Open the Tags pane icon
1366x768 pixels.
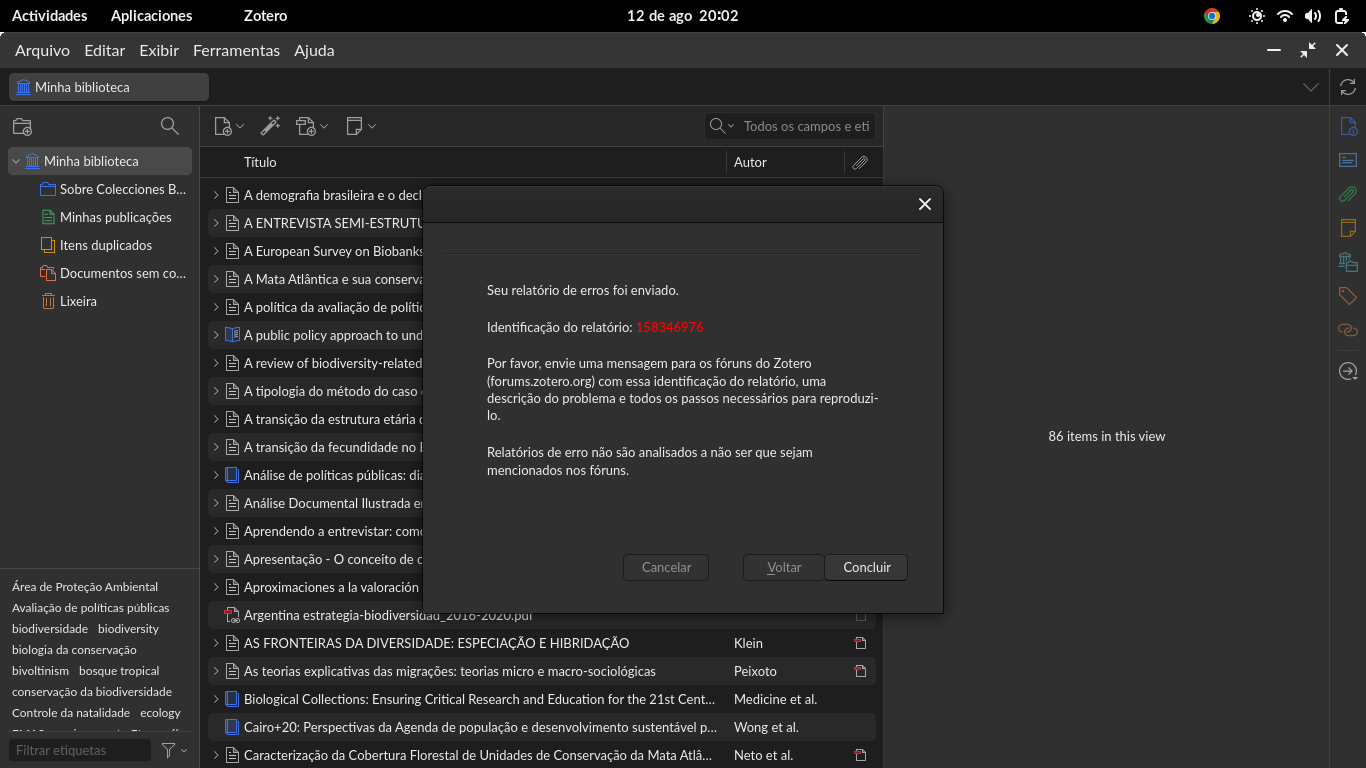point(1348,296)
